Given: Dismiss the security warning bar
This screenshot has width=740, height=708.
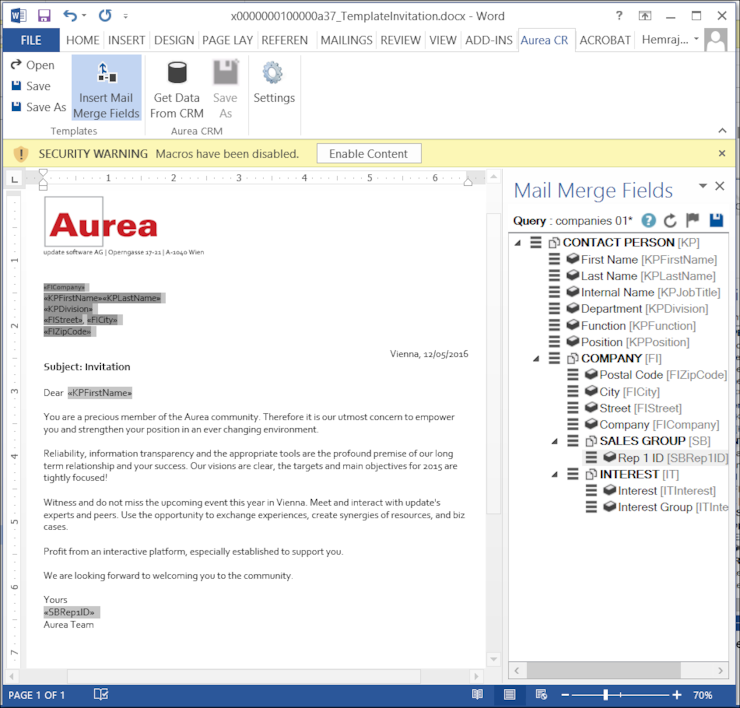Looking at the screenshot, I should point(722,153).
